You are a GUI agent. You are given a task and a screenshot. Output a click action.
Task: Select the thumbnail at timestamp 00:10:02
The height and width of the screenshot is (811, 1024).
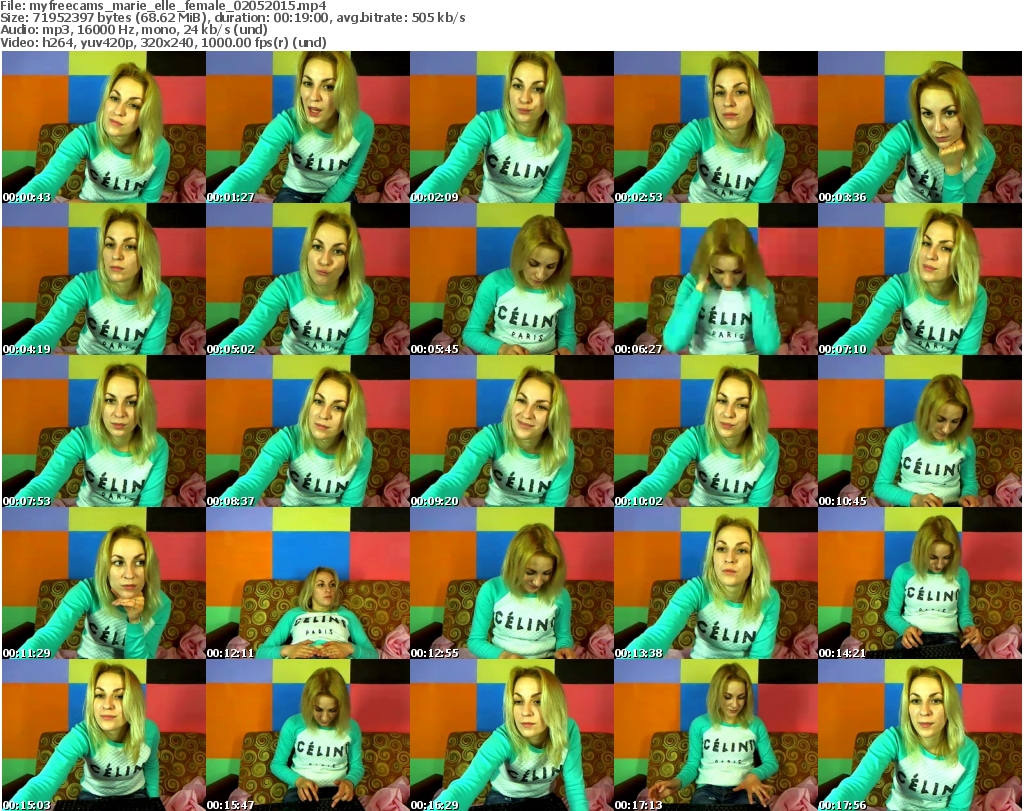(x=716, y=431)
